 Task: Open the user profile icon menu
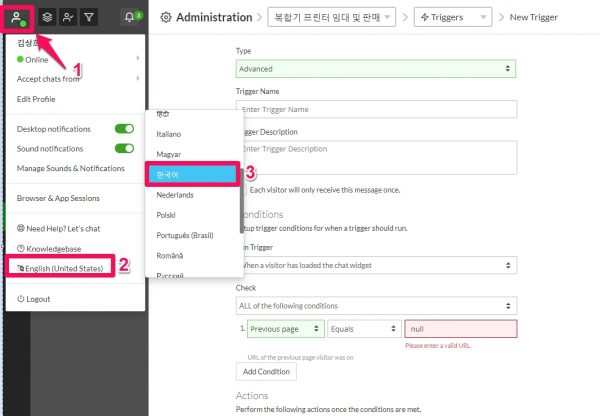pyautogui.click(x=18, y=18)
